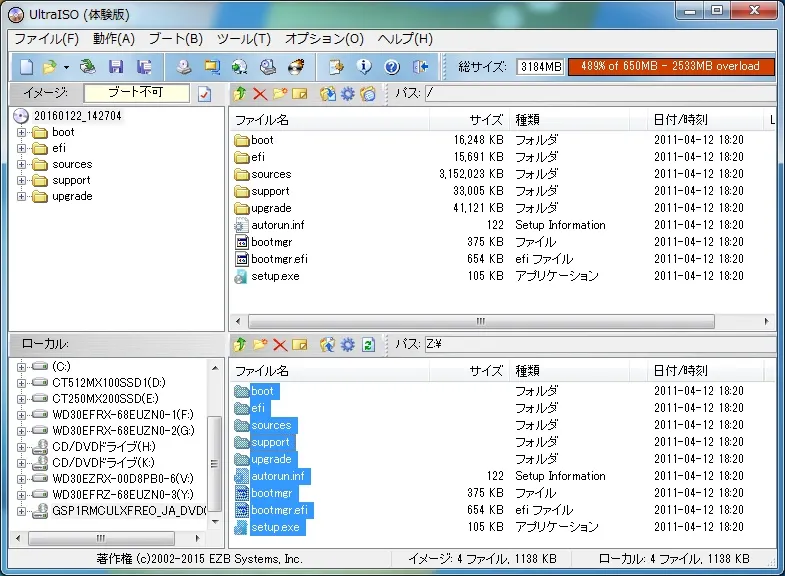This screenshot has height=576, width=785.
Task: Click the Help question mark icon
Action: click(x=392, y=67)
